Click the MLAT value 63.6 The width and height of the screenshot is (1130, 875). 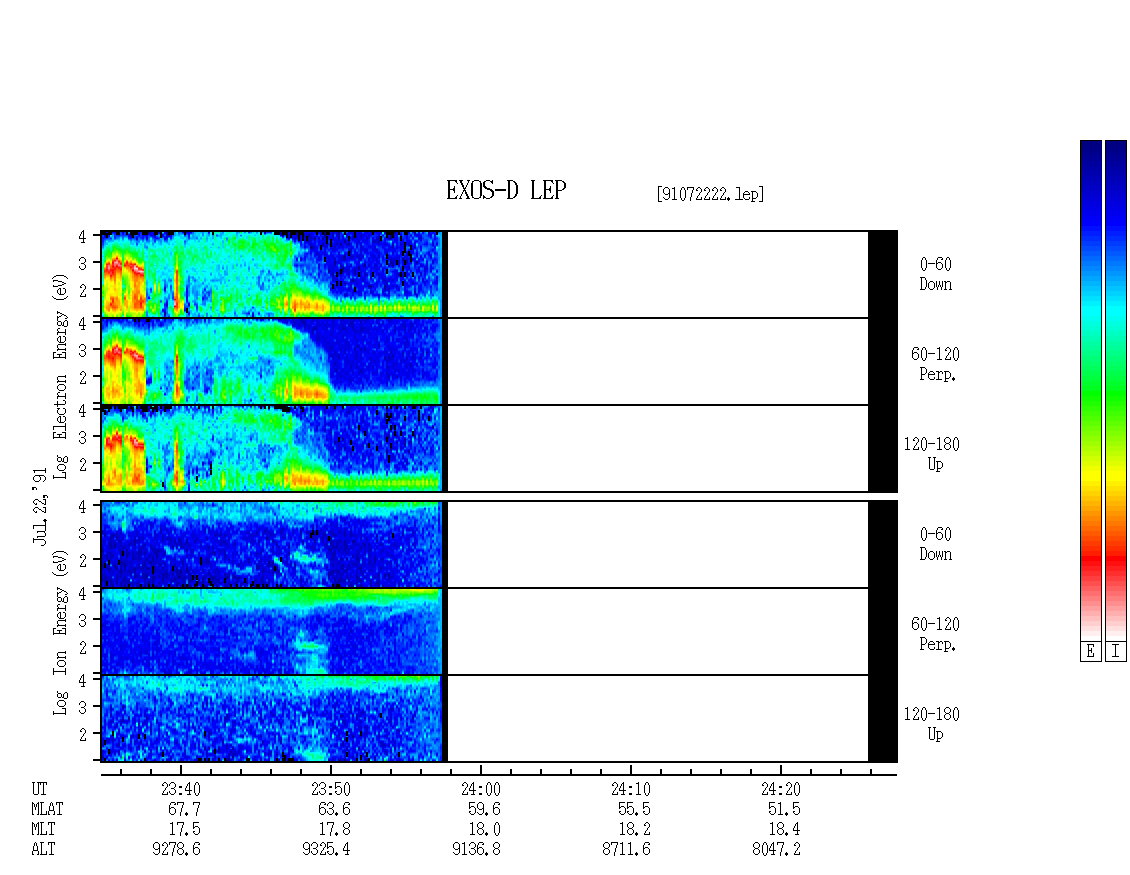pos(334,809)
